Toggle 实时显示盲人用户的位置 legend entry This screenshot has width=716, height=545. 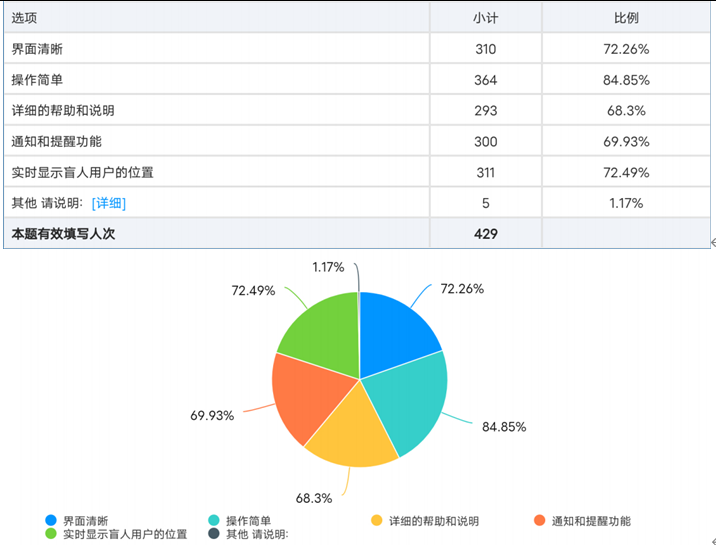124,534
